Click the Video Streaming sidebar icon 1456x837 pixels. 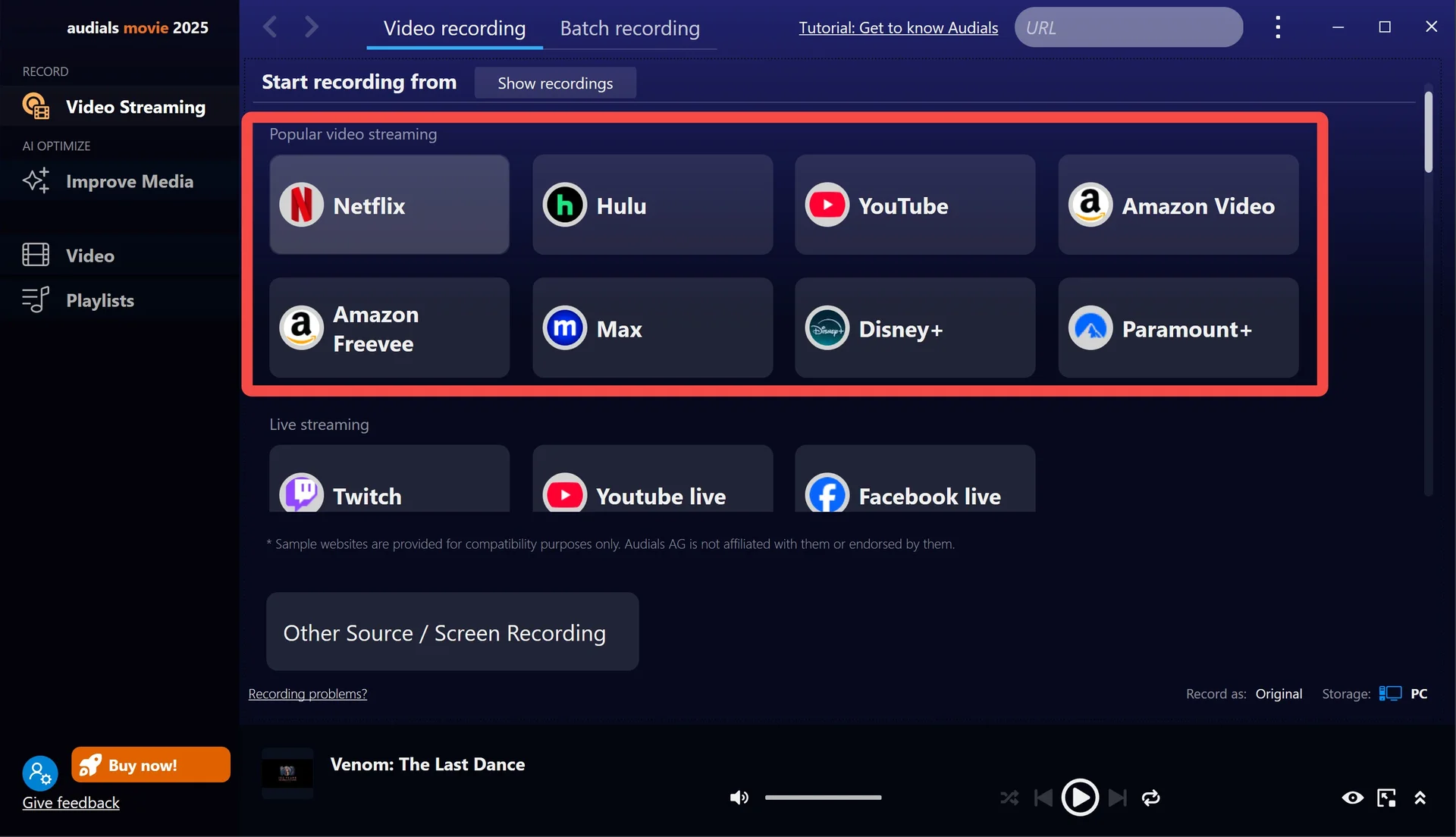click(x=36, y=106)
